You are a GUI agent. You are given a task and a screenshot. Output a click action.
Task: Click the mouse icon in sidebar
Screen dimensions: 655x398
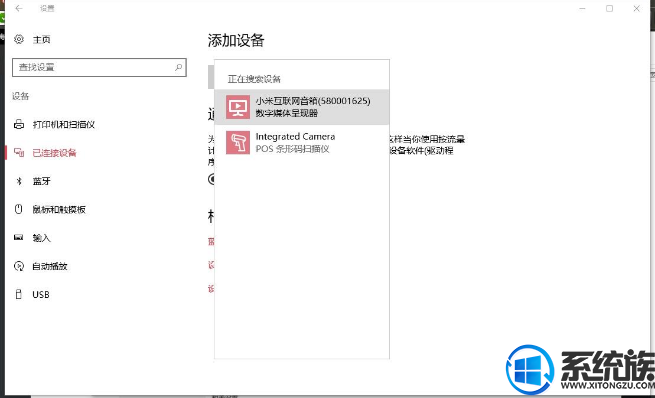pyautogui.click(x=19, y=209)
